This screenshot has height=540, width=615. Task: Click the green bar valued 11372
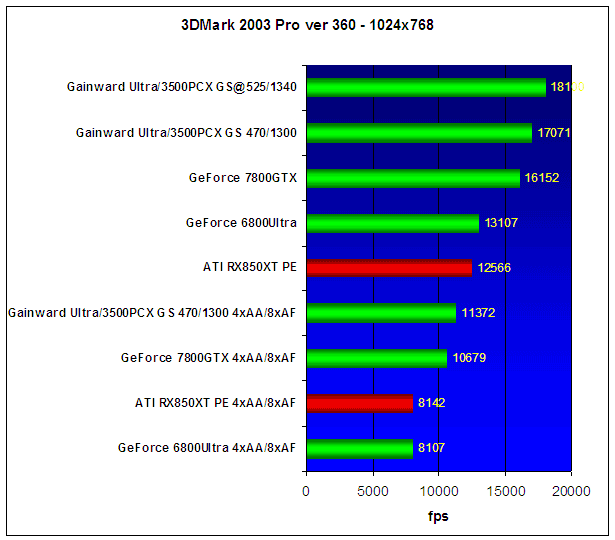pos(381,313)
